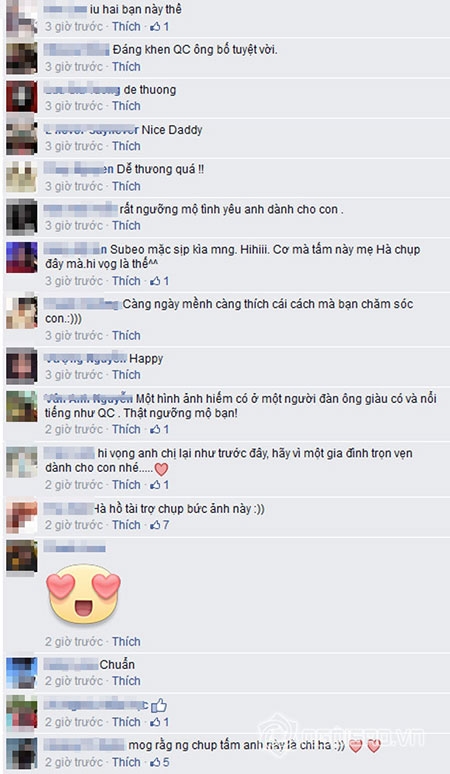Like the 'de thuong' comment
450x774 pixels.
tap(126, 106)
